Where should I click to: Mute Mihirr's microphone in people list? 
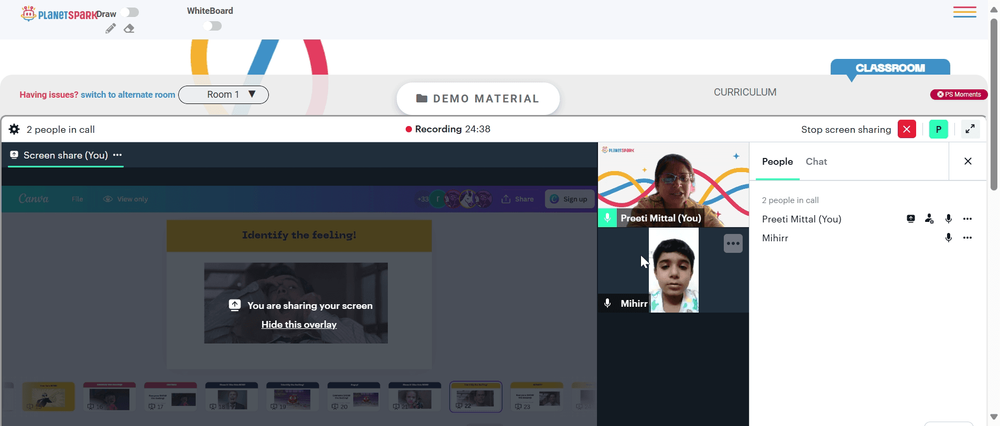click(948, 238)
